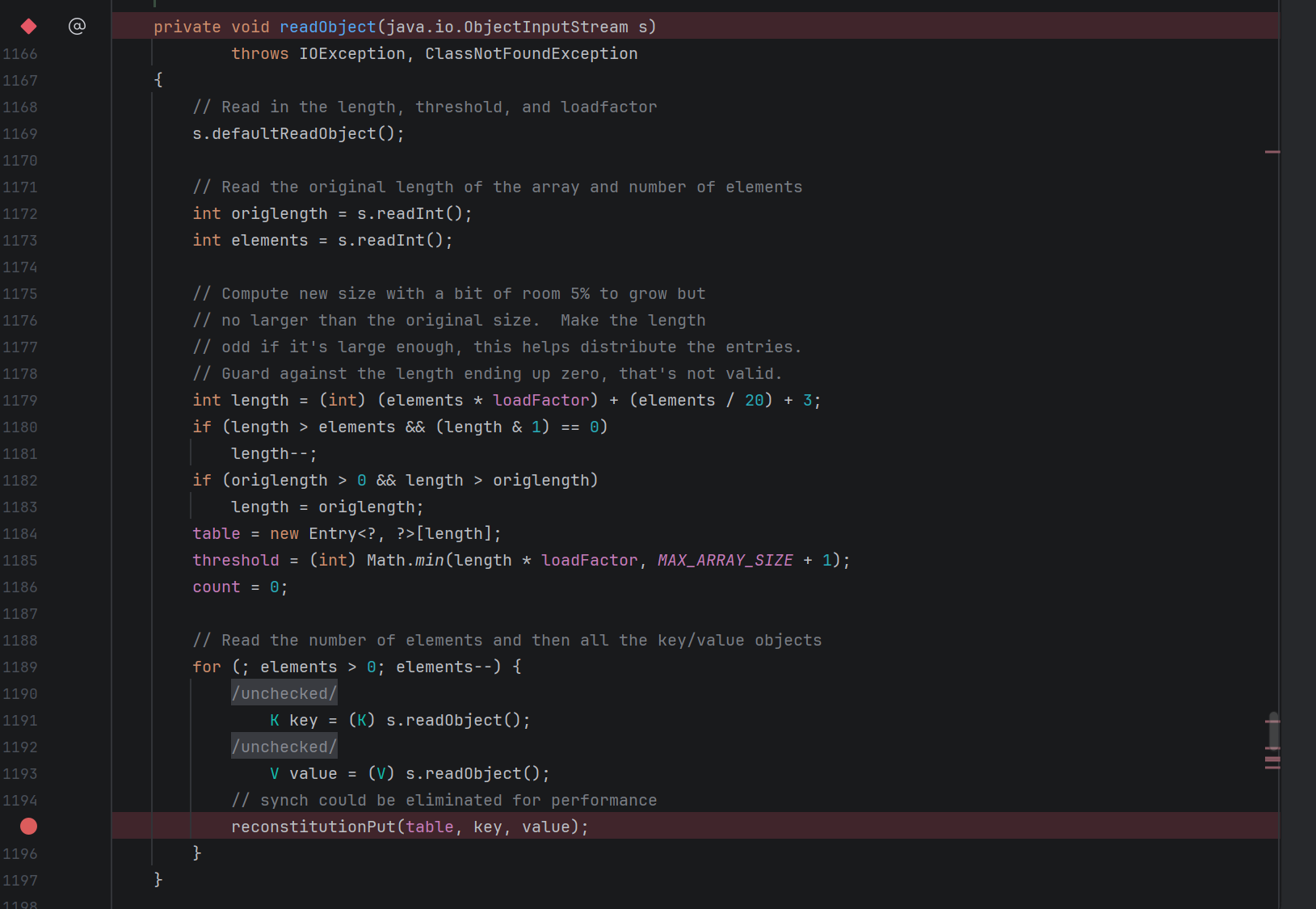The width and height of the screenshot is (1316, 909).
Task: Click the count field assignment
Action: [217, 587]
